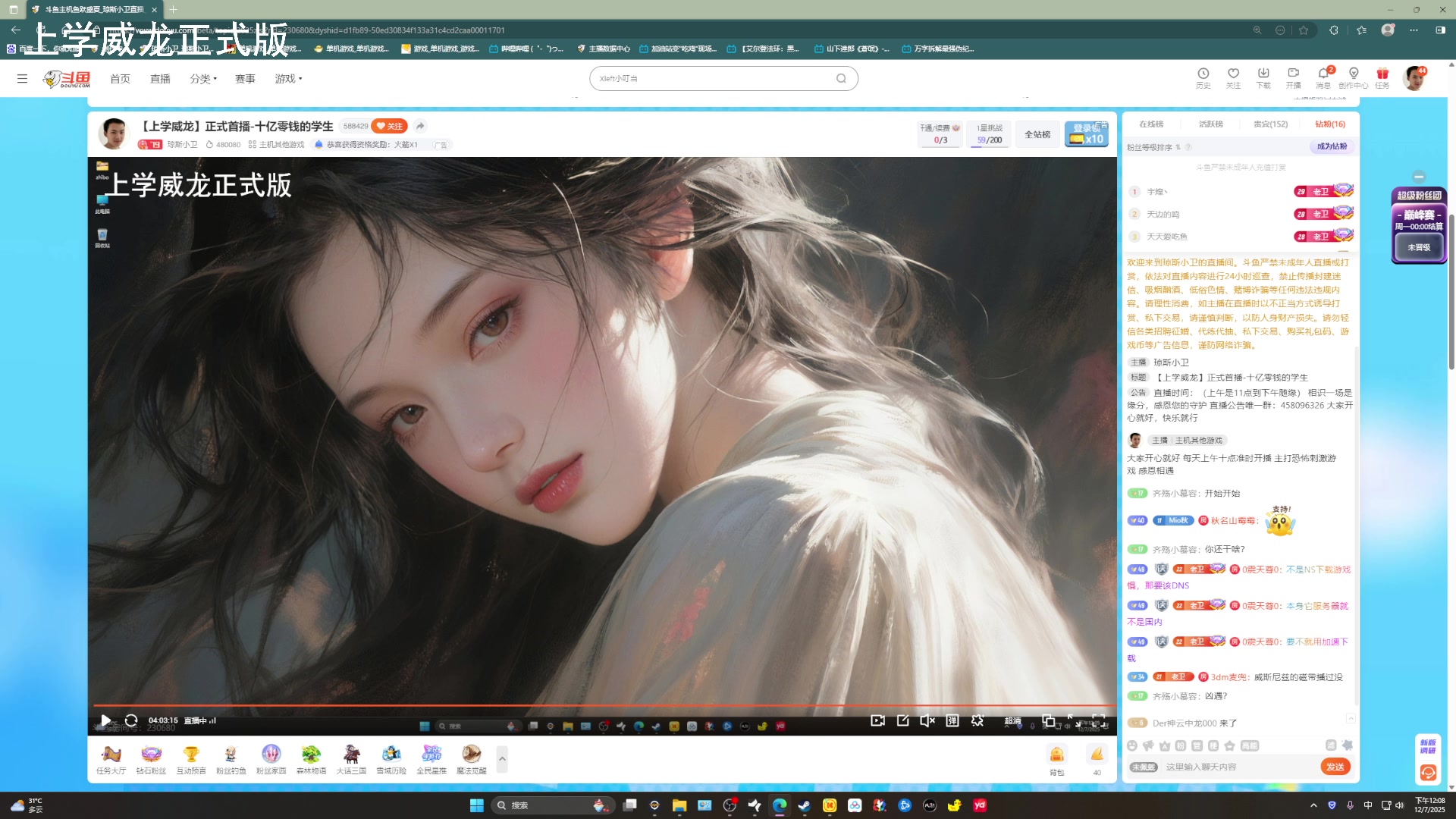Open 大话三国 activity icon
Image resolution: width=1456 pixels, height=819 pixels.
point(351,754)
